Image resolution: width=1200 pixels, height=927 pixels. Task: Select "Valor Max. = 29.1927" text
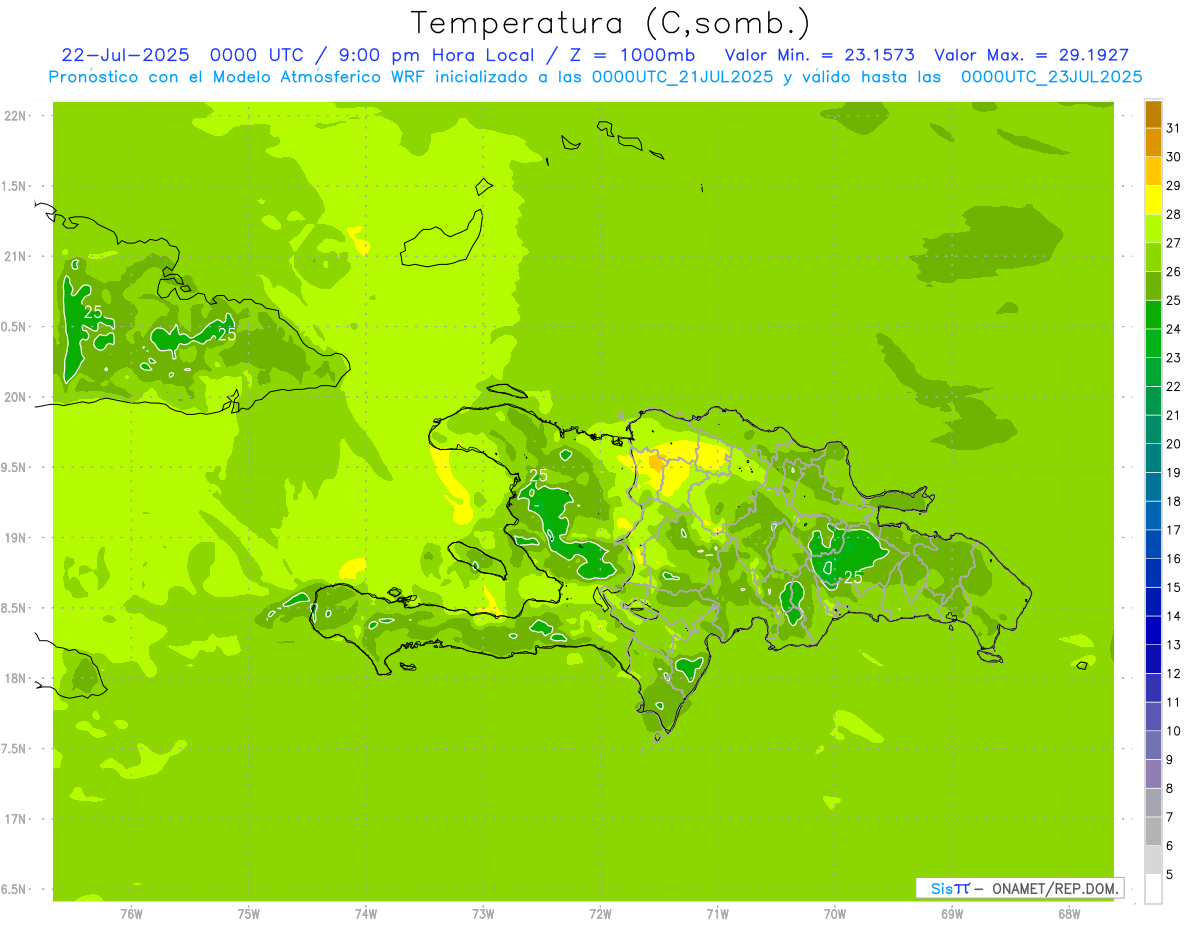click(1031, 55)
